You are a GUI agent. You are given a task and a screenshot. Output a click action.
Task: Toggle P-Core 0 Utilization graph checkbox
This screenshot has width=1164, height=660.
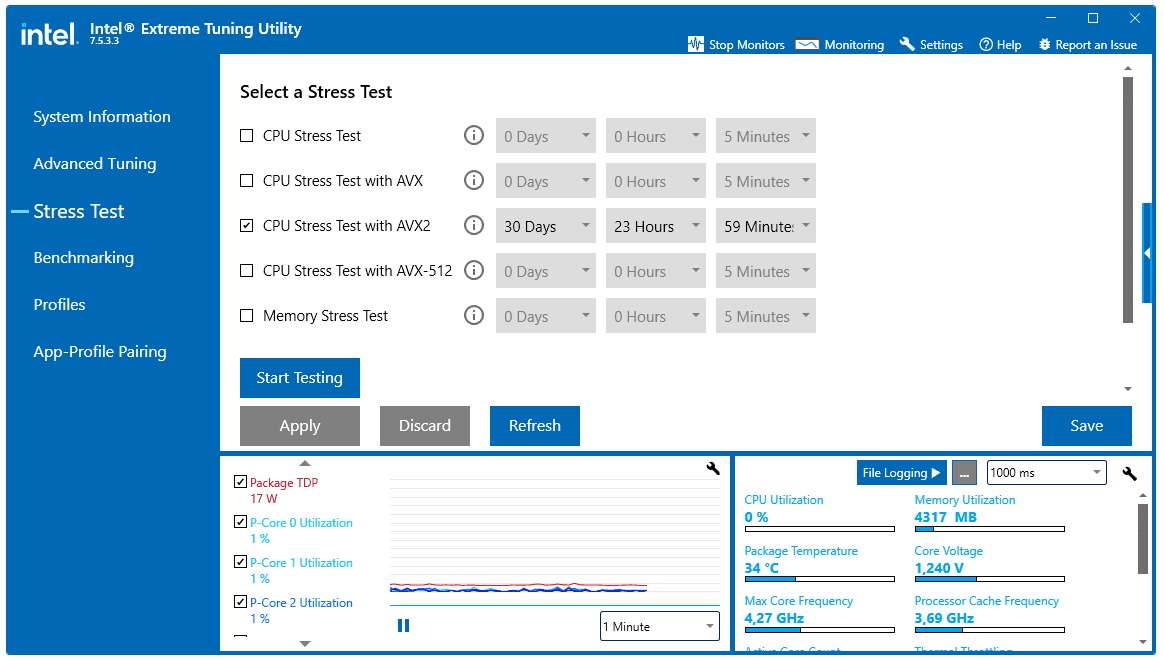coord(240,522)
